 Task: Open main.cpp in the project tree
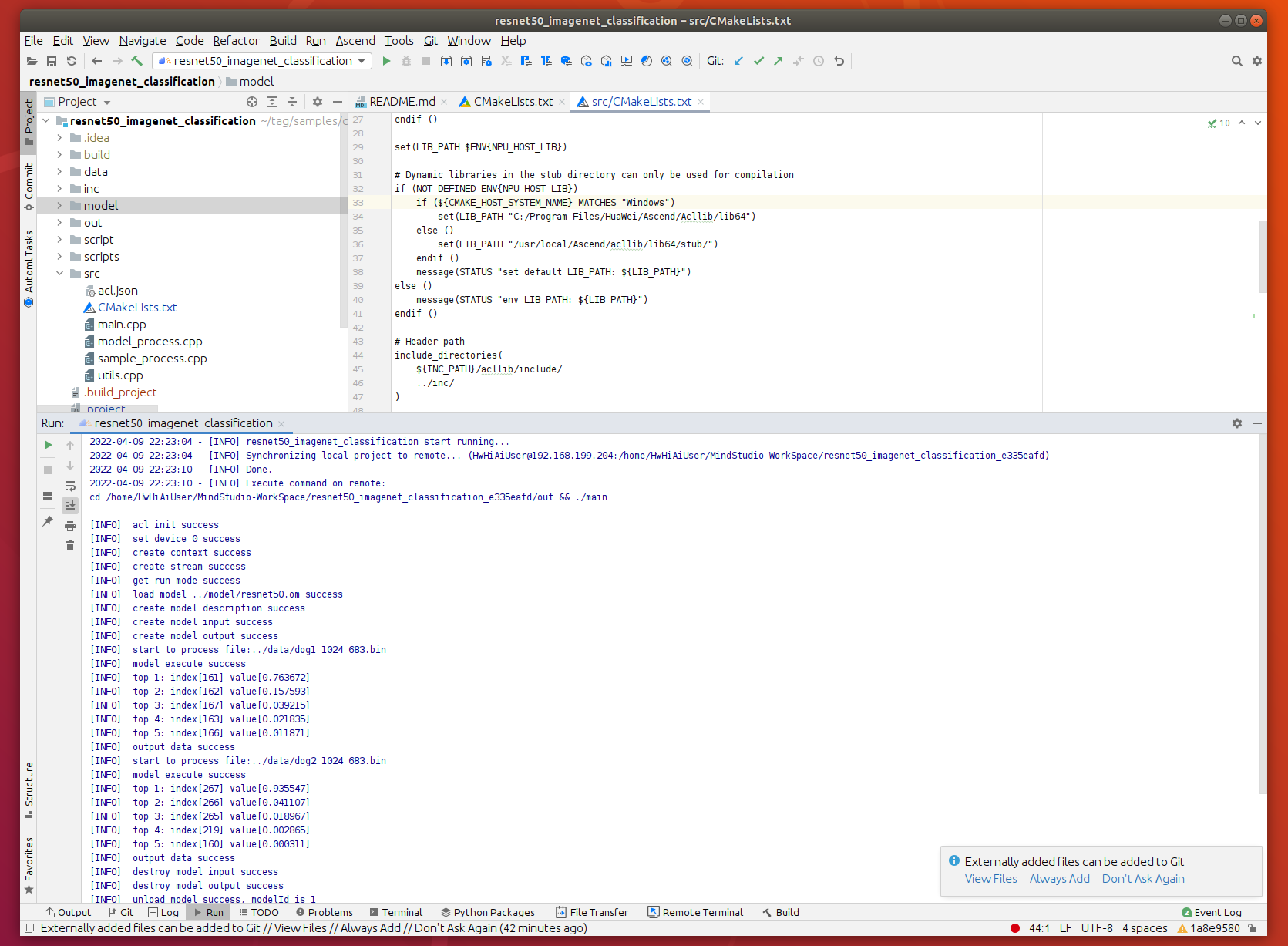[122, 325]
